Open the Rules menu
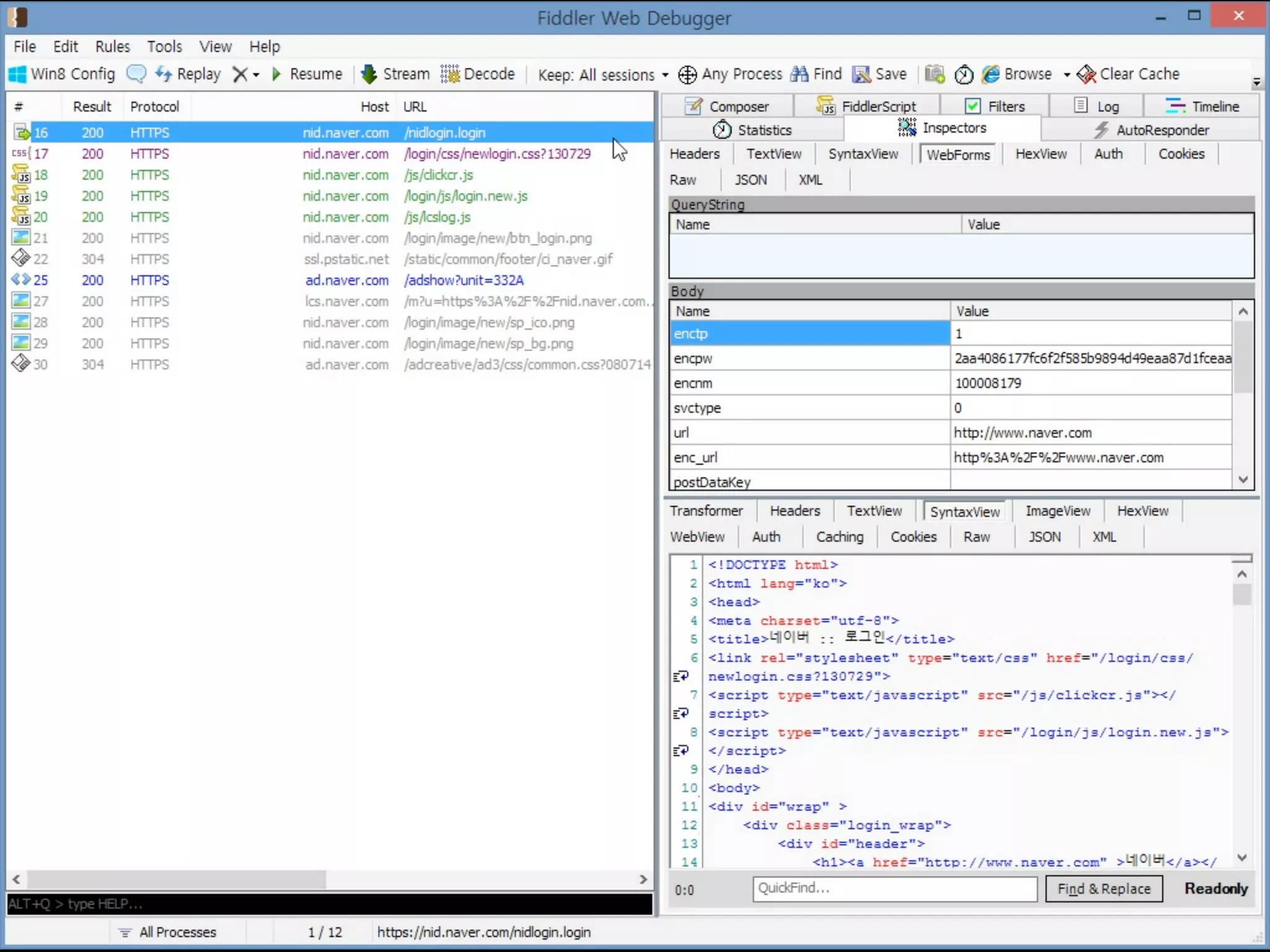The width and height of the screenshot is (1270, 952). (112, 46)
